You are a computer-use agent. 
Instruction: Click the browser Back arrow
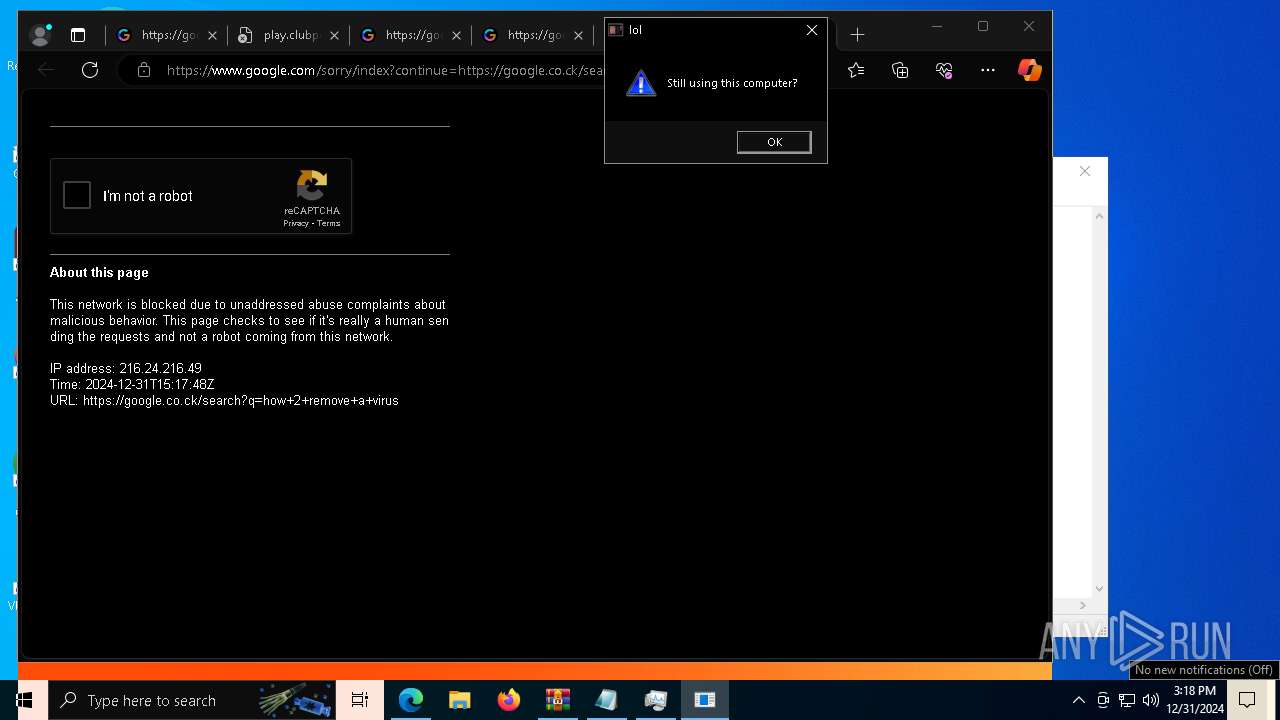[46, 70]
